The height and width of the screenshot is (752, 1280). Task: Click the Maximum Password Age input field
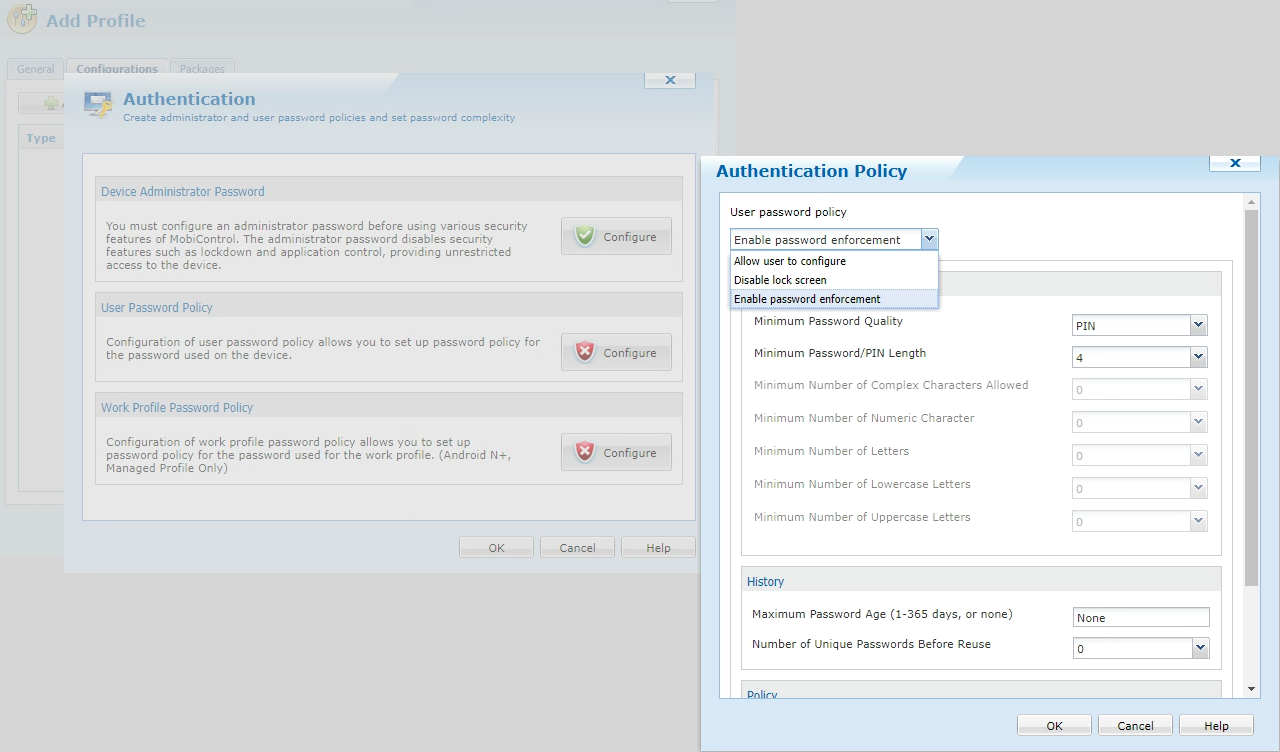1140,618
